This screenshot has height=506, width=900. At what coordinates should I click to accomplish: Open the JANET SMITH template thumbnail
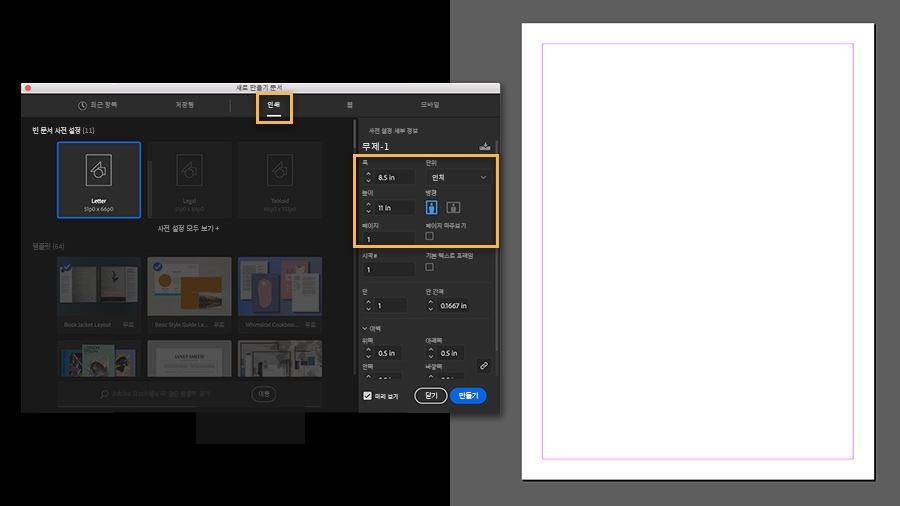[x=189, y=359]
